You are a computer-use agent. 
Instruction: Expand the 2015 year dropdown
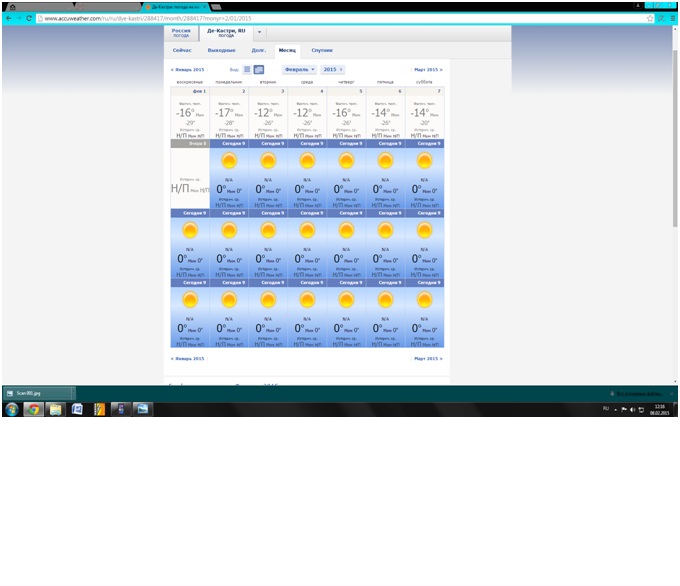tap(332, 70)
